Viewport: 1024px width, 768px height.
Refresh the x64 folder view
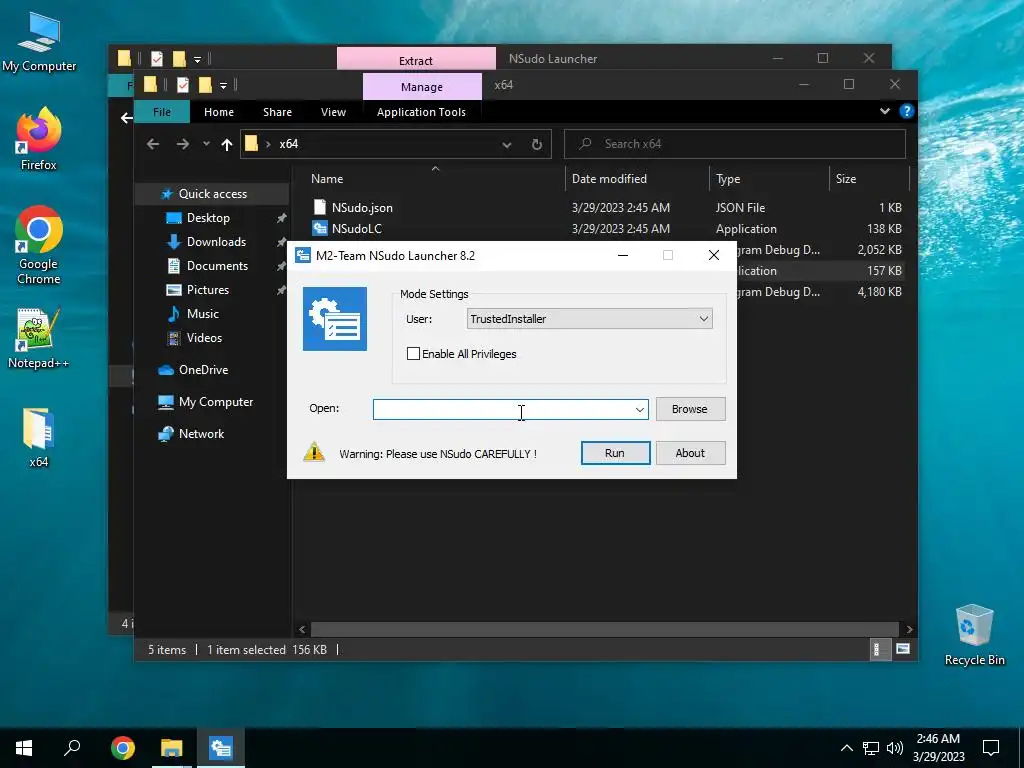tap(537, 144)
